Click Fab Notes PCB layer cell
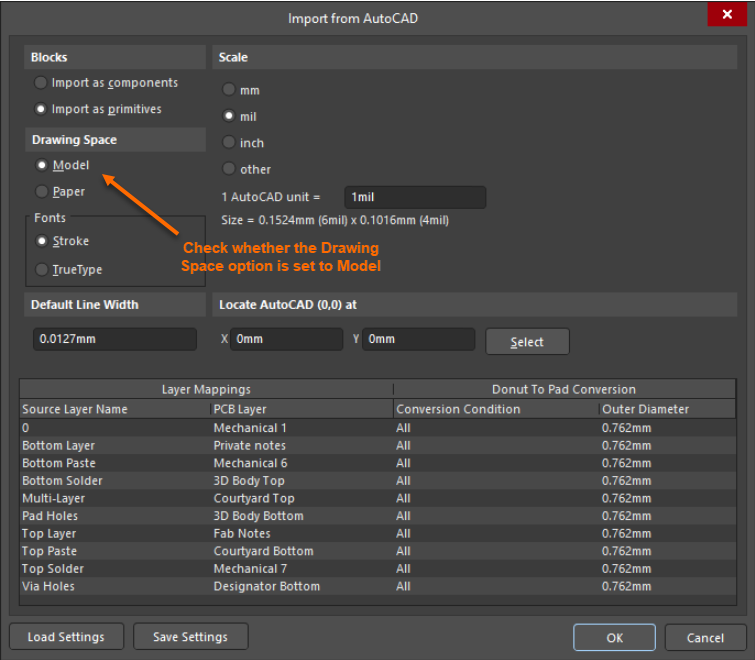This screenshot has width=755, height=660. tap(302, 533)
